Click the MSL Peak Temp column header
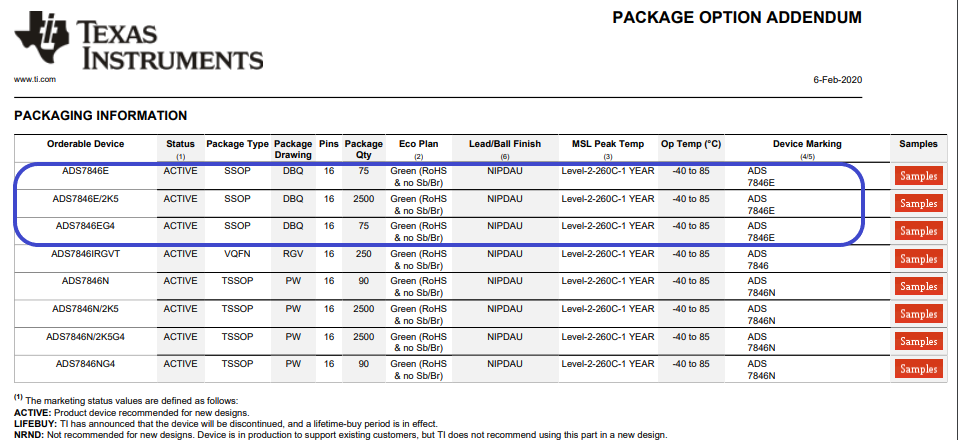Screen dimensions: 958x440 pyautogui.click(x=608, y=144)
